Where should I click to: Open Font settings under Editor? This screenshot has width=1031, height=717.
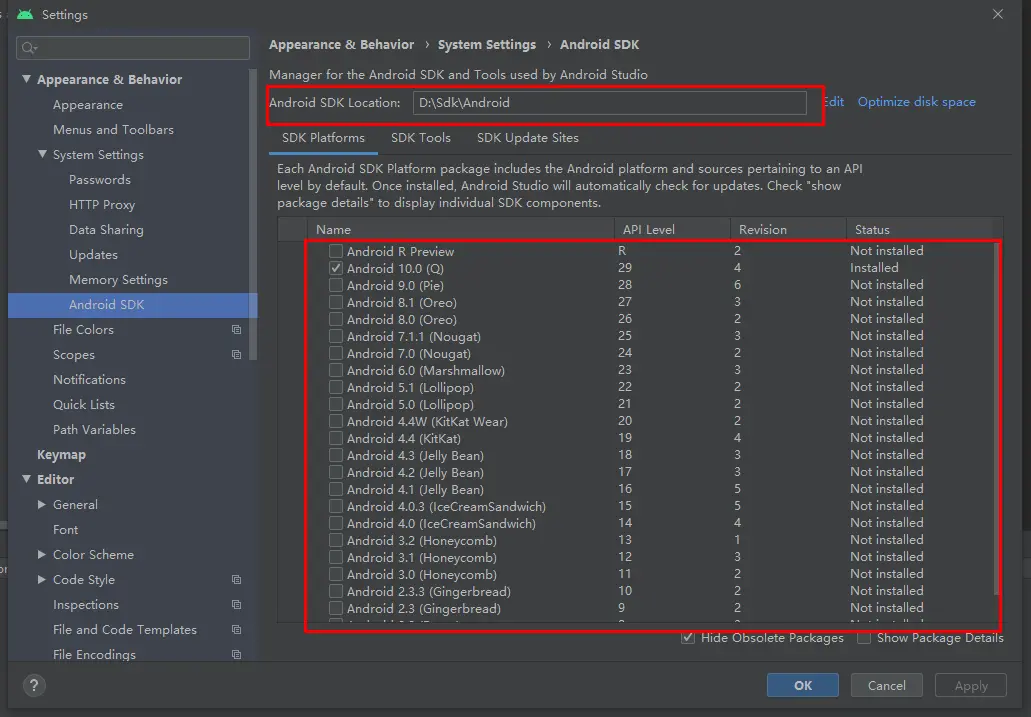(x=65, y=530)
